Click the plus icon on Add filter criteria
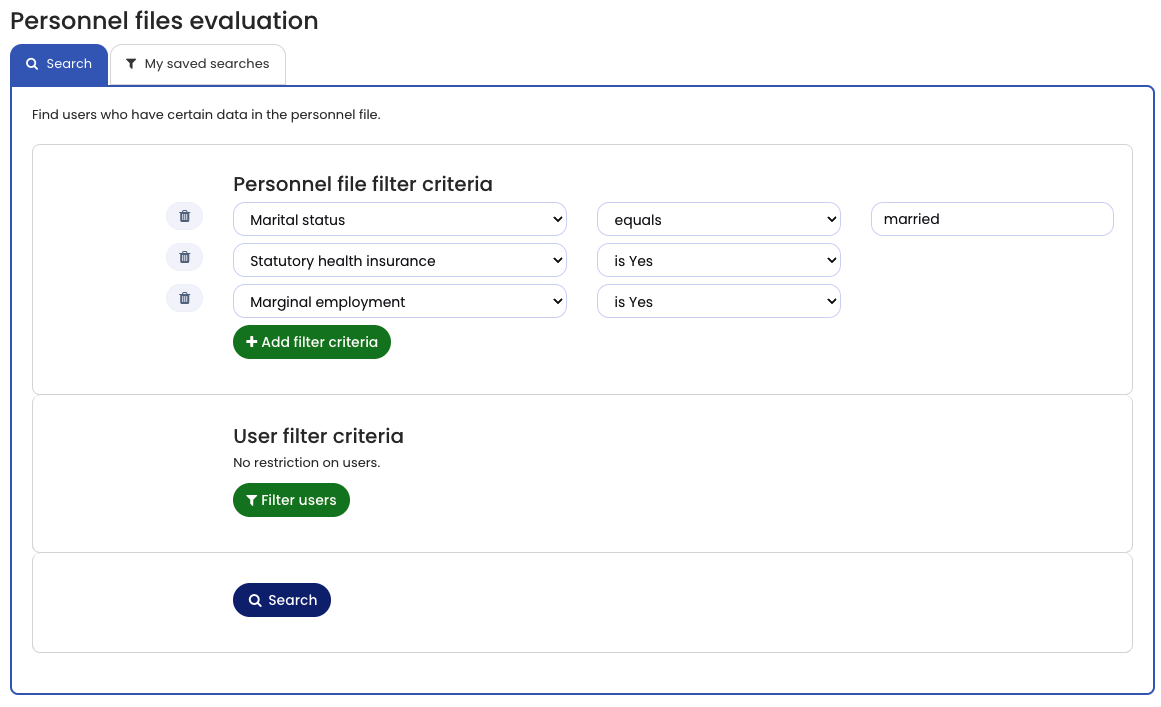The width and height of the screenshot is (1161, 707). 252,342
